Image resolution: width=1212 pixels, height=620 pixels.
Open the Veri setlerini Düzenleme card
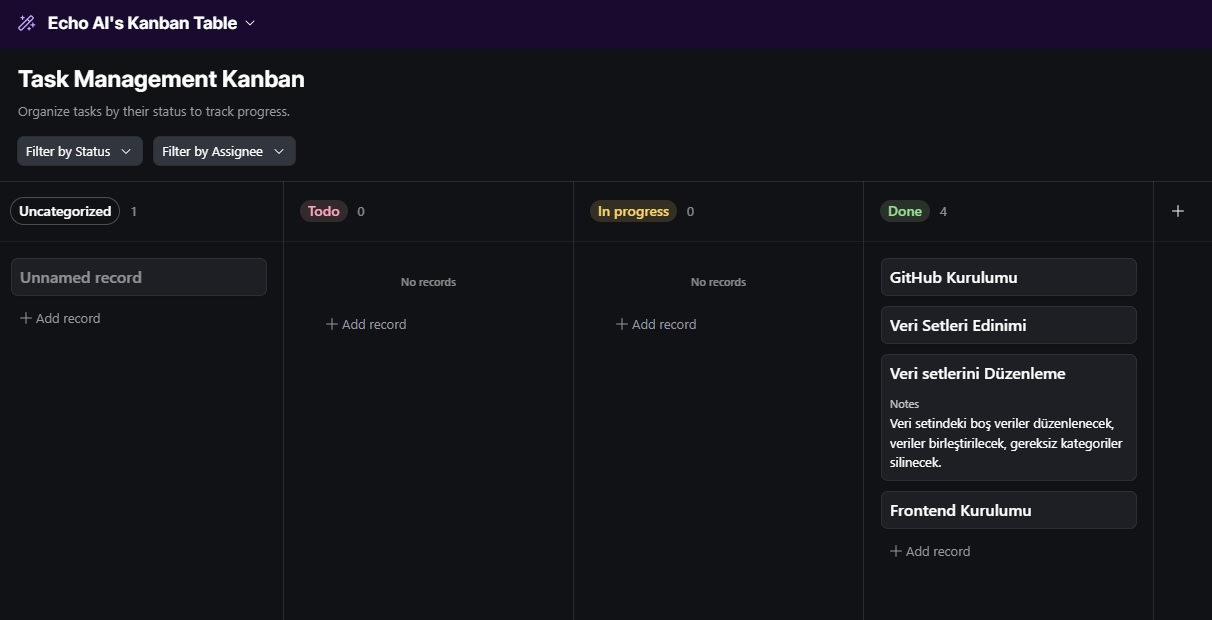click(x=1009, y=417)
